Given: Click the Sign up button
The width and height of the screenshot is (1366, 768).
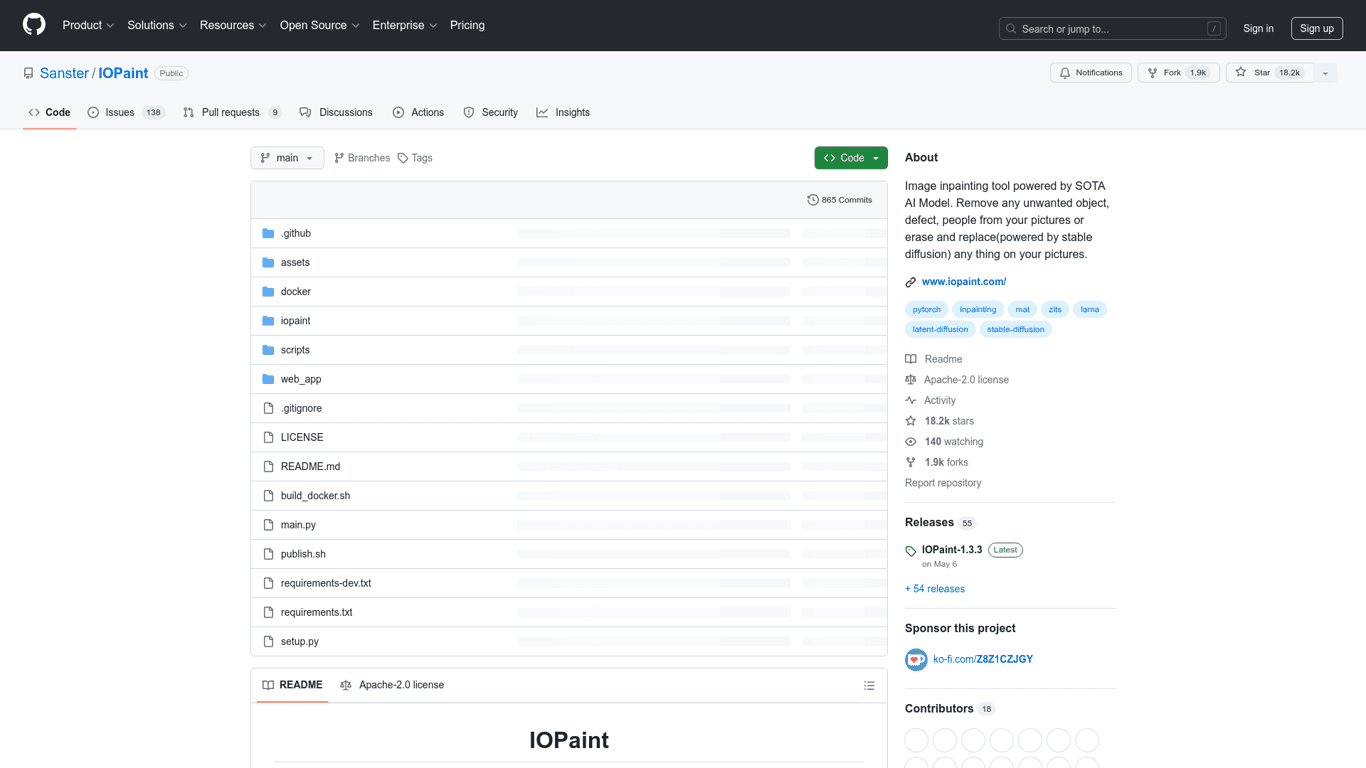Looking at the screenshot, I should click(1316, 29).
